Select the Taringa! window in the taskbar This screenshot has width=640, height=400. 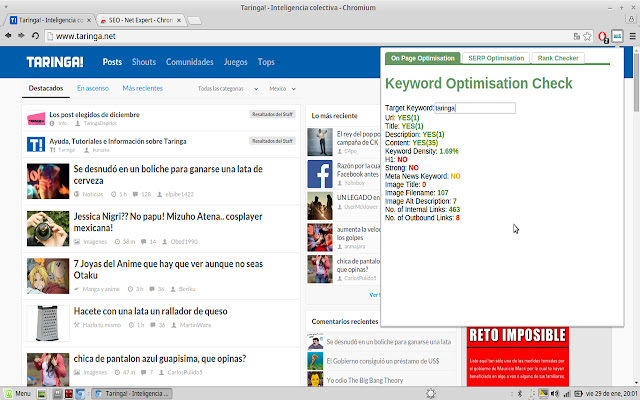(132, 393)
